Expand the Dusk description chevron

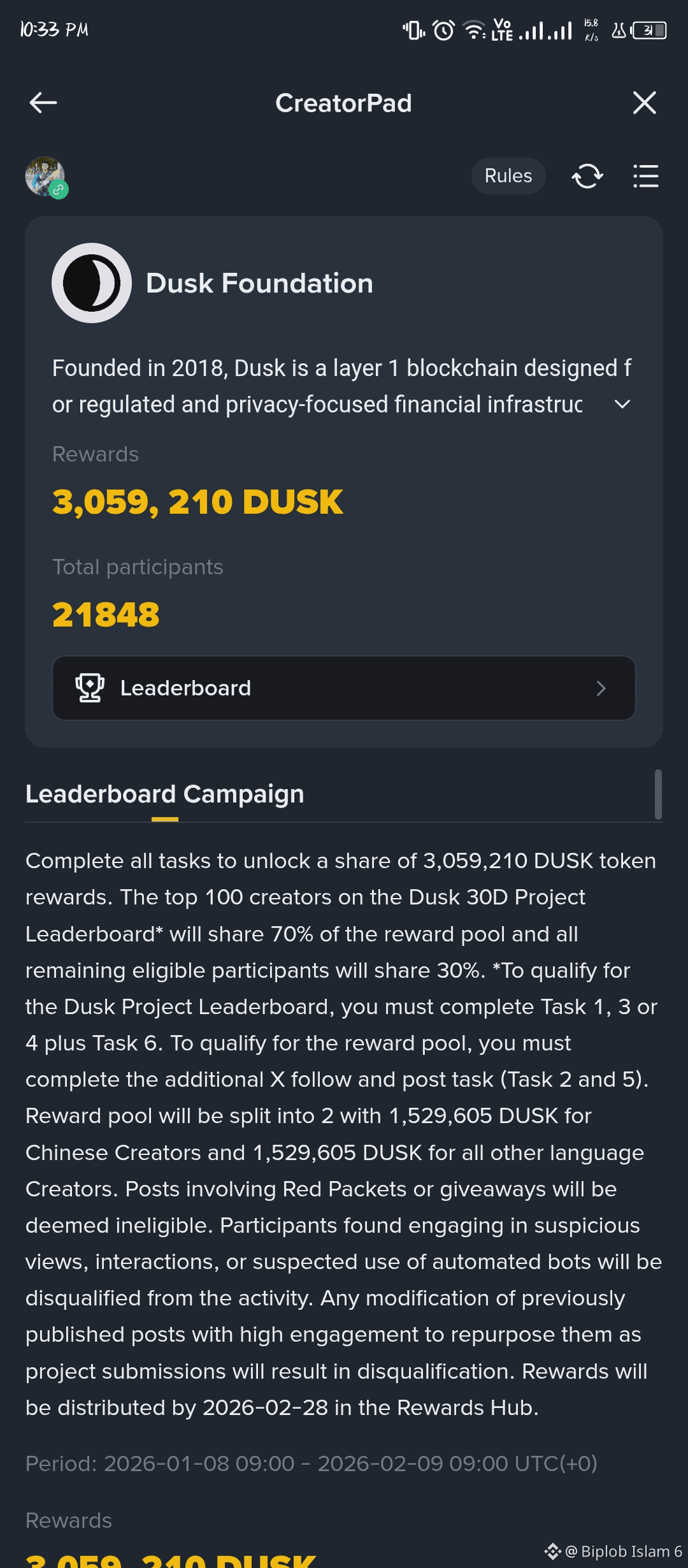click(x=622, y=404)
